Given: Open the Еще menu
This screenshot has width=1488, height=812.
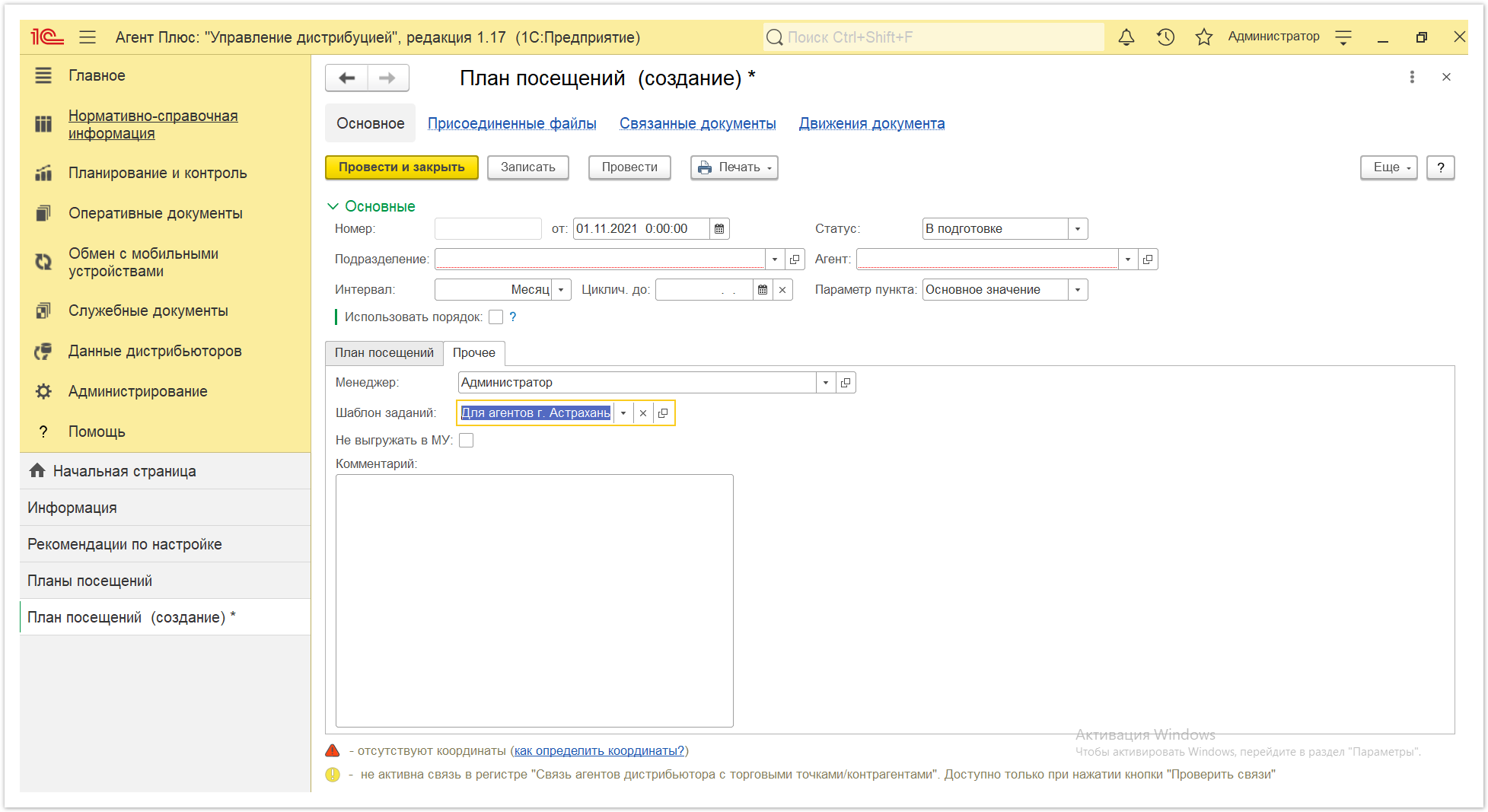Looking at the screenshot, I should (x=1389, y=167).
